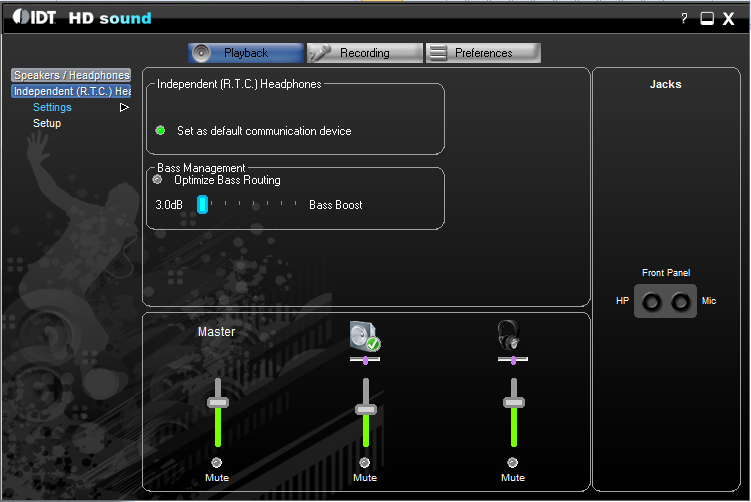Click the IDT logo in title bar

click(34, 18)
